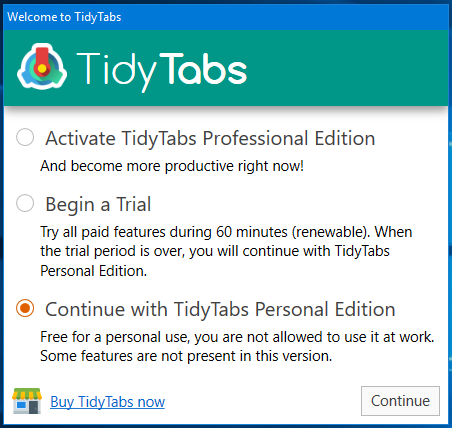The image size is (452, 428).
Task: Click the green header banner empty area
Action: point(347,68)
